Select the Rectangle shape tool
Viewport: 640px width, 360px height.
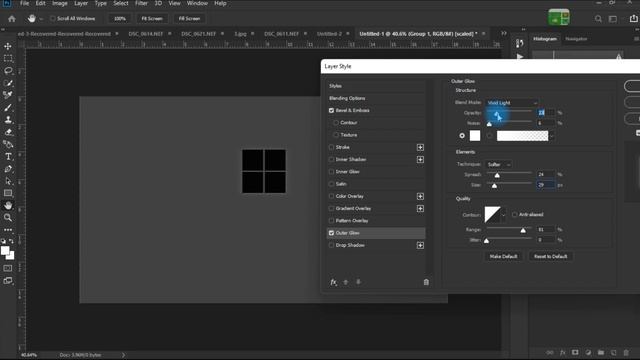[x=8, y=193]
